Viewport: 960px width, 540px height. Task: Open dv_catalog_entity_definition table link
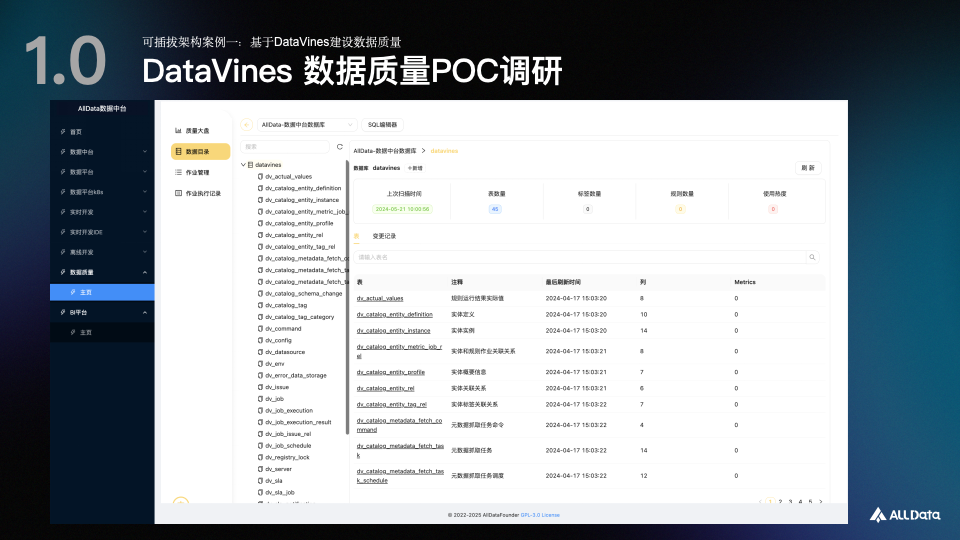click(394, 315)
